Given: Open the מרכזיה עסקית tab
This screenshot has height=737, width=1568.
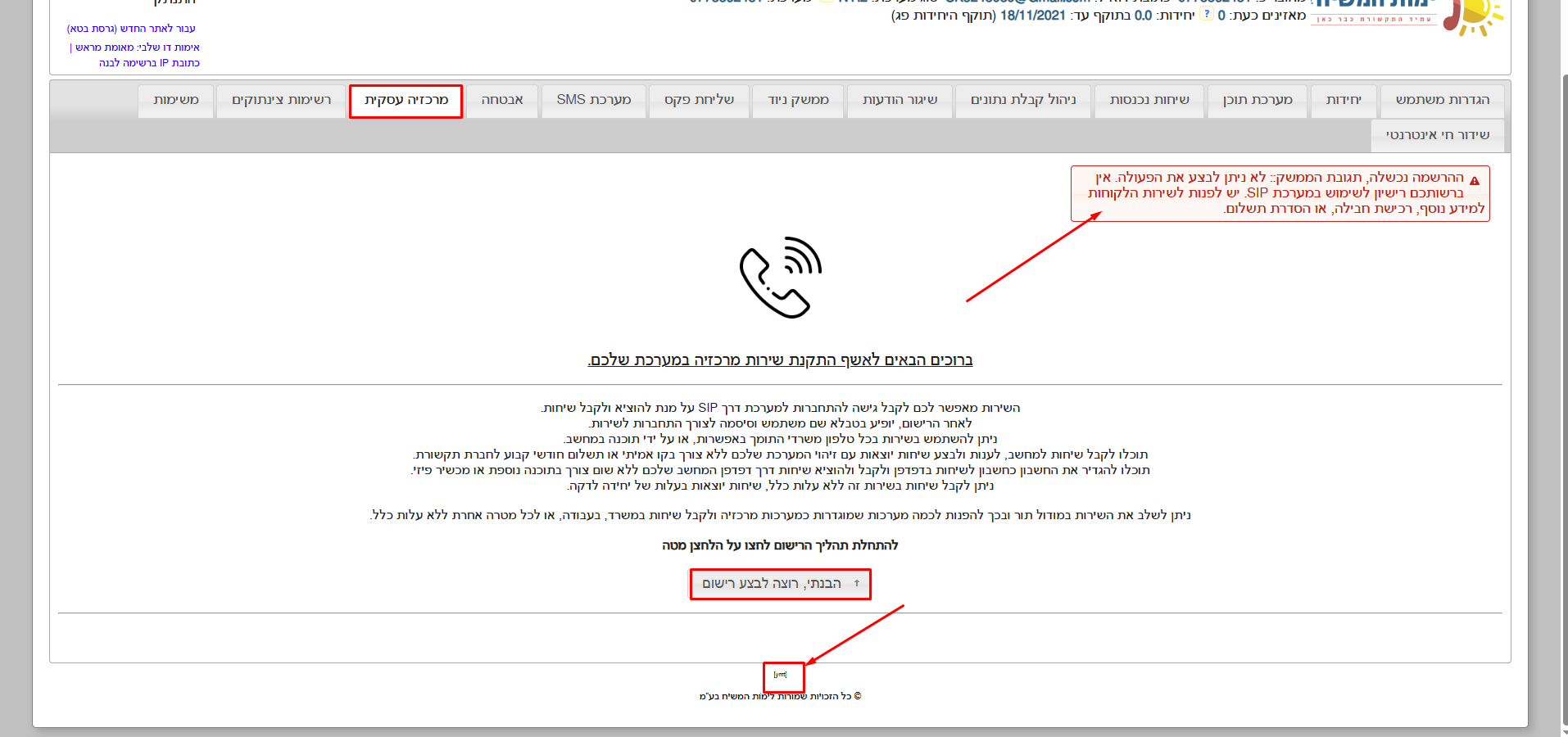Looking at the screenshot, I should click(406, 101).
